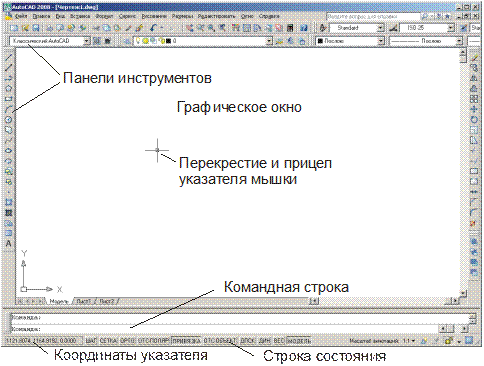Switch to the Лист1 layout tab
The height and width of the screenshot is (366, 484).
(x=83, y=301)
